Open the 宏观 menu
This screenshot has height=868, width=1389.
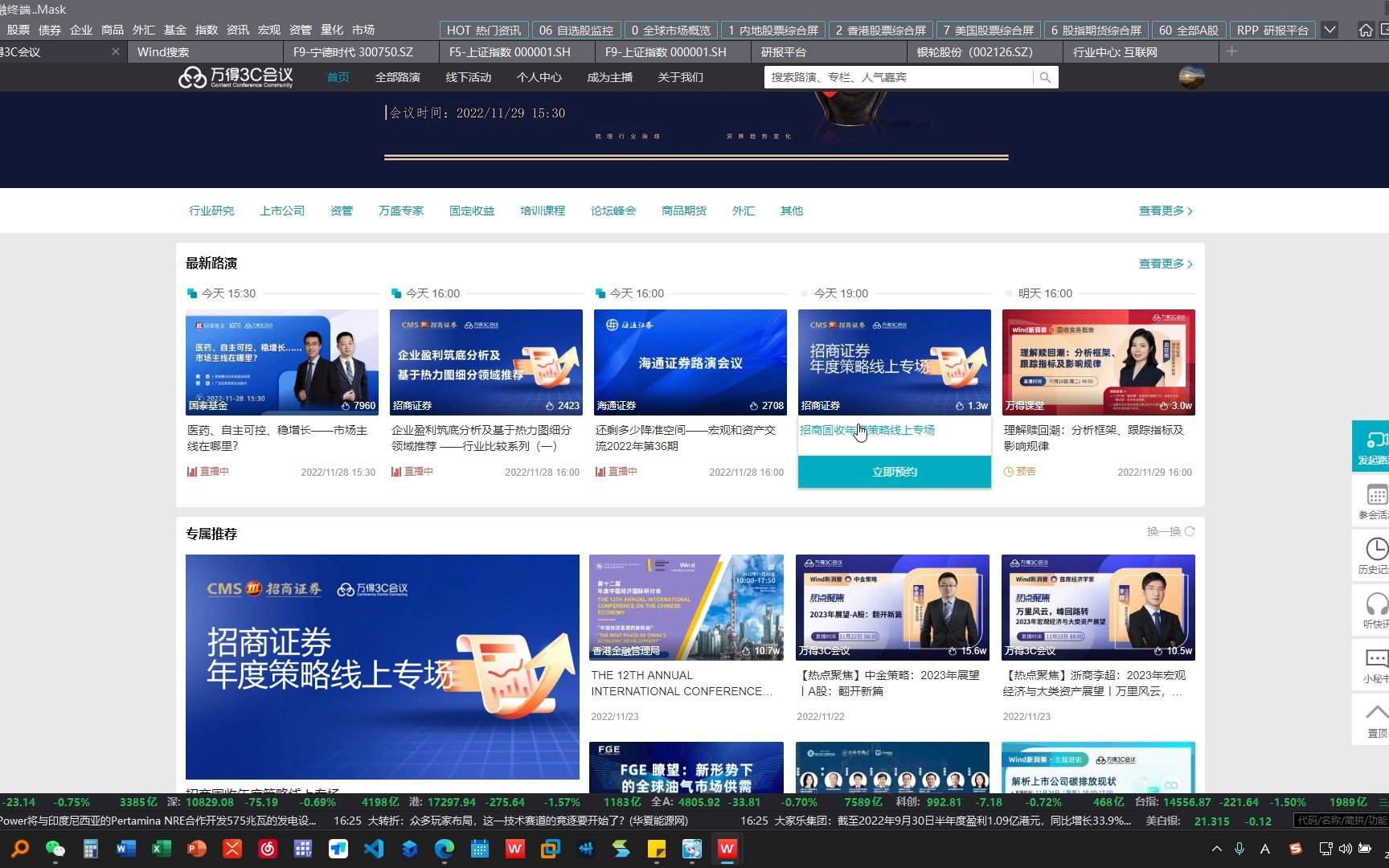(268, 30)
